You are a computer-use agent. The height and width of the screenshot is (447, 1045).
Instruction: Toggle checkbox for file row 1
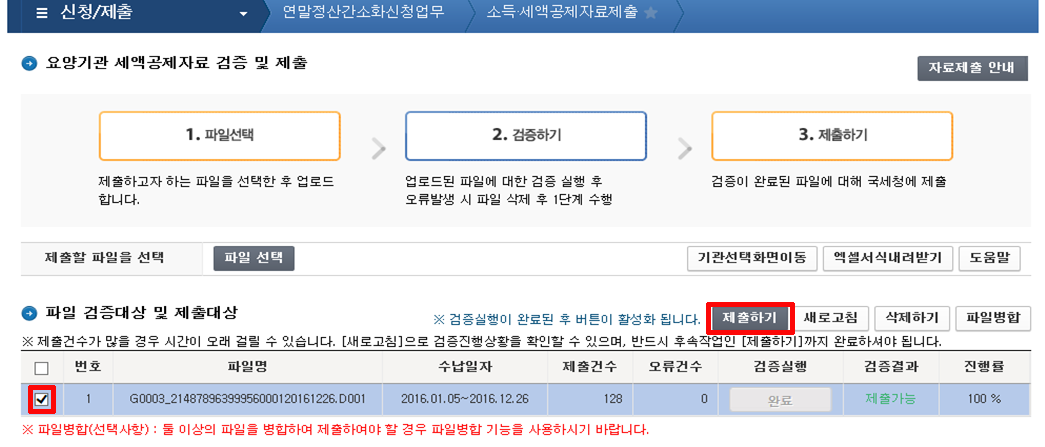click(x=41, y=400)
